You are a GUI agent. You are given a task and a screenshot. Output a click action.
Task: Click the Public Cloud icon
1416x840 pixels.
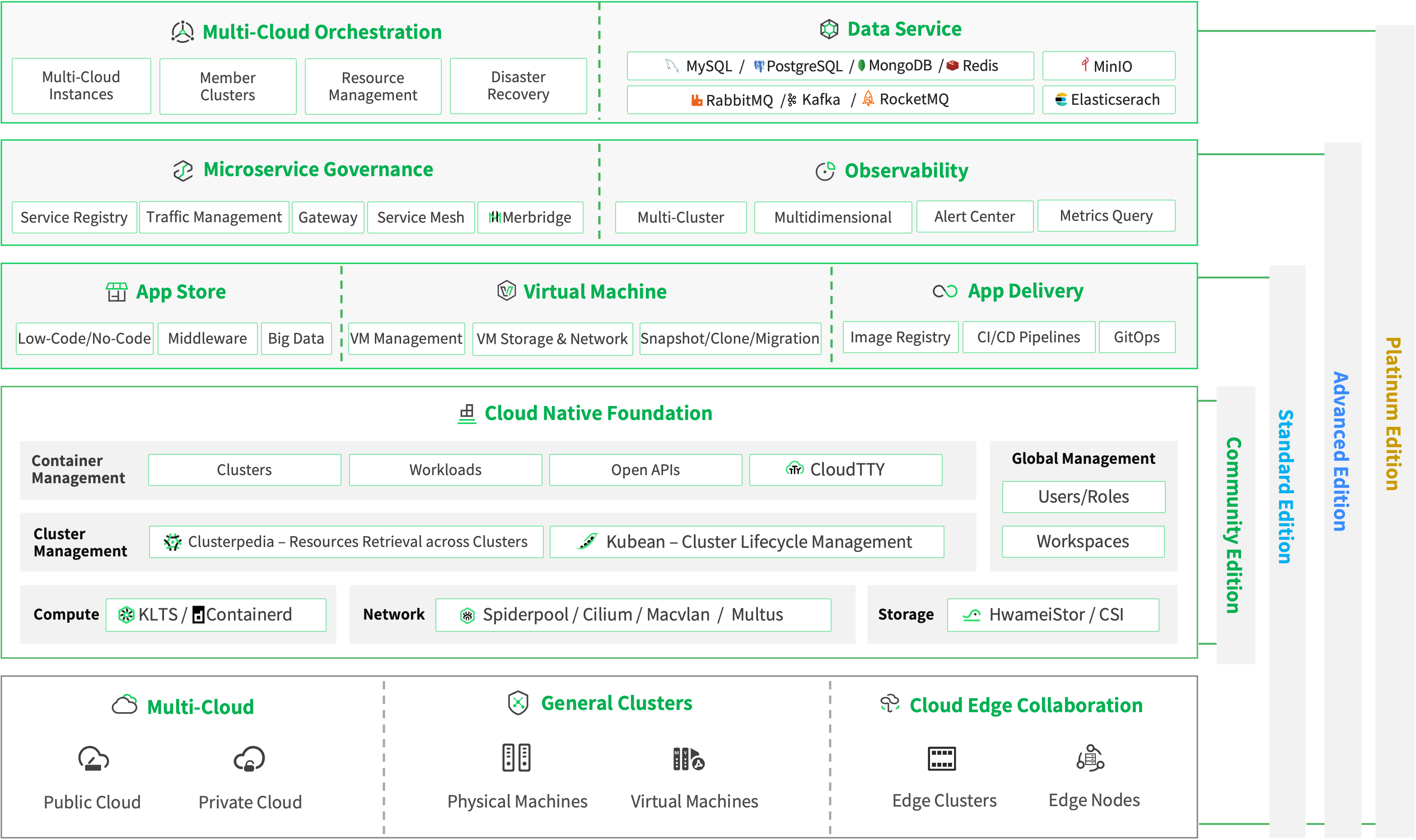(x=93, y=759)
